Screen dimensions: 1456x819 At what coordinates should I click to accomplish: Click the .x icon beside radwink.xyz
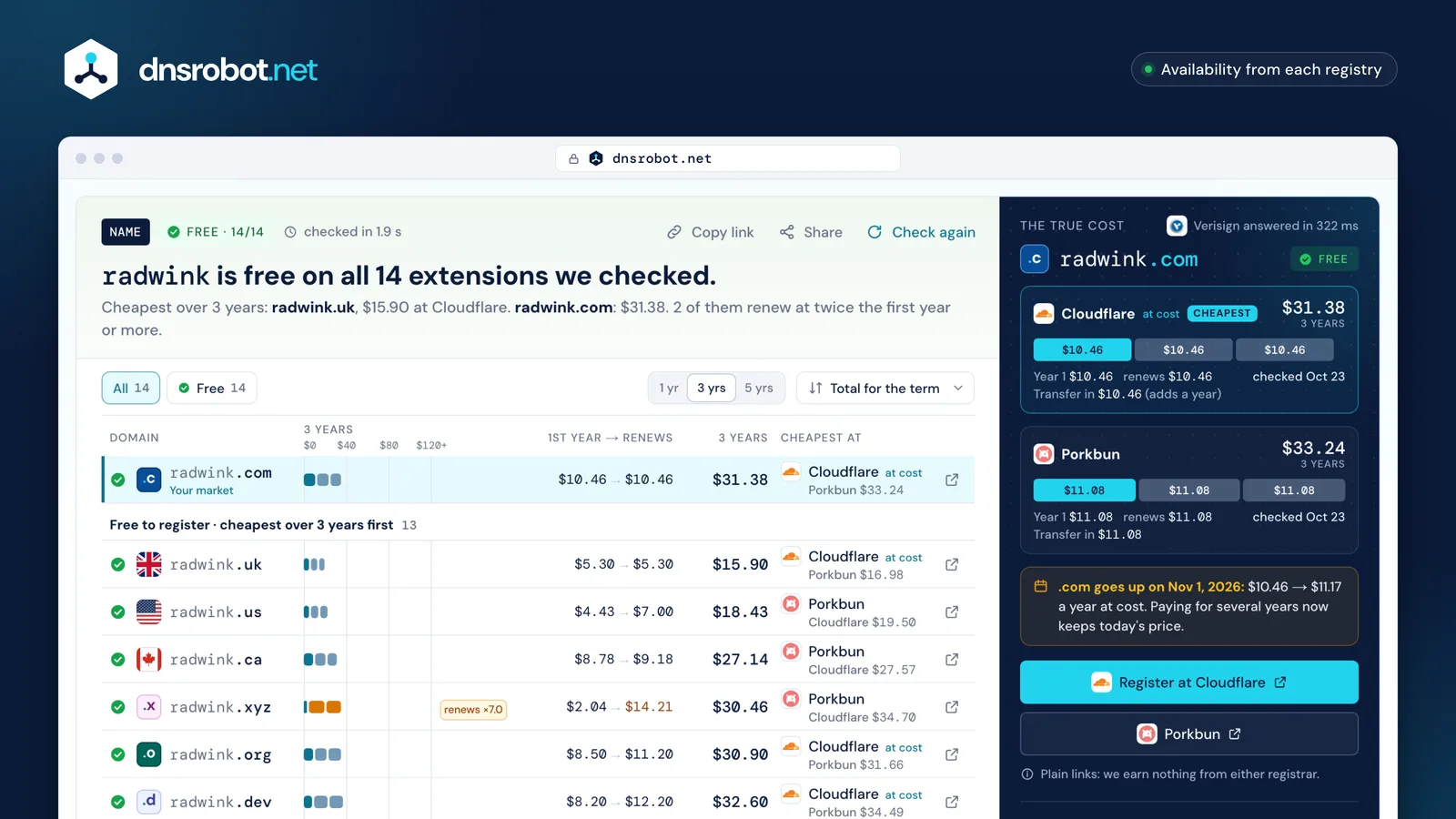pos(149,707)
